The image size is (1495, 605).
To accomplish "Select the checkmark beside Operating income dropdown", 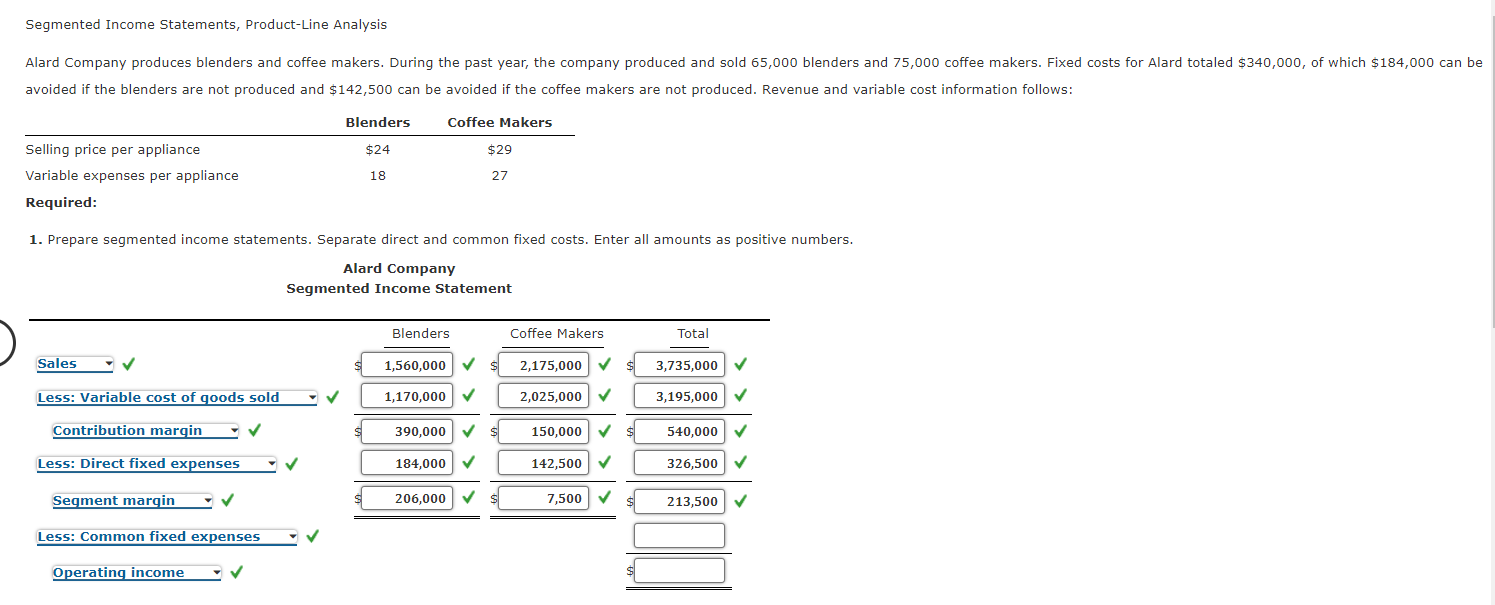I will pos(238,572).
